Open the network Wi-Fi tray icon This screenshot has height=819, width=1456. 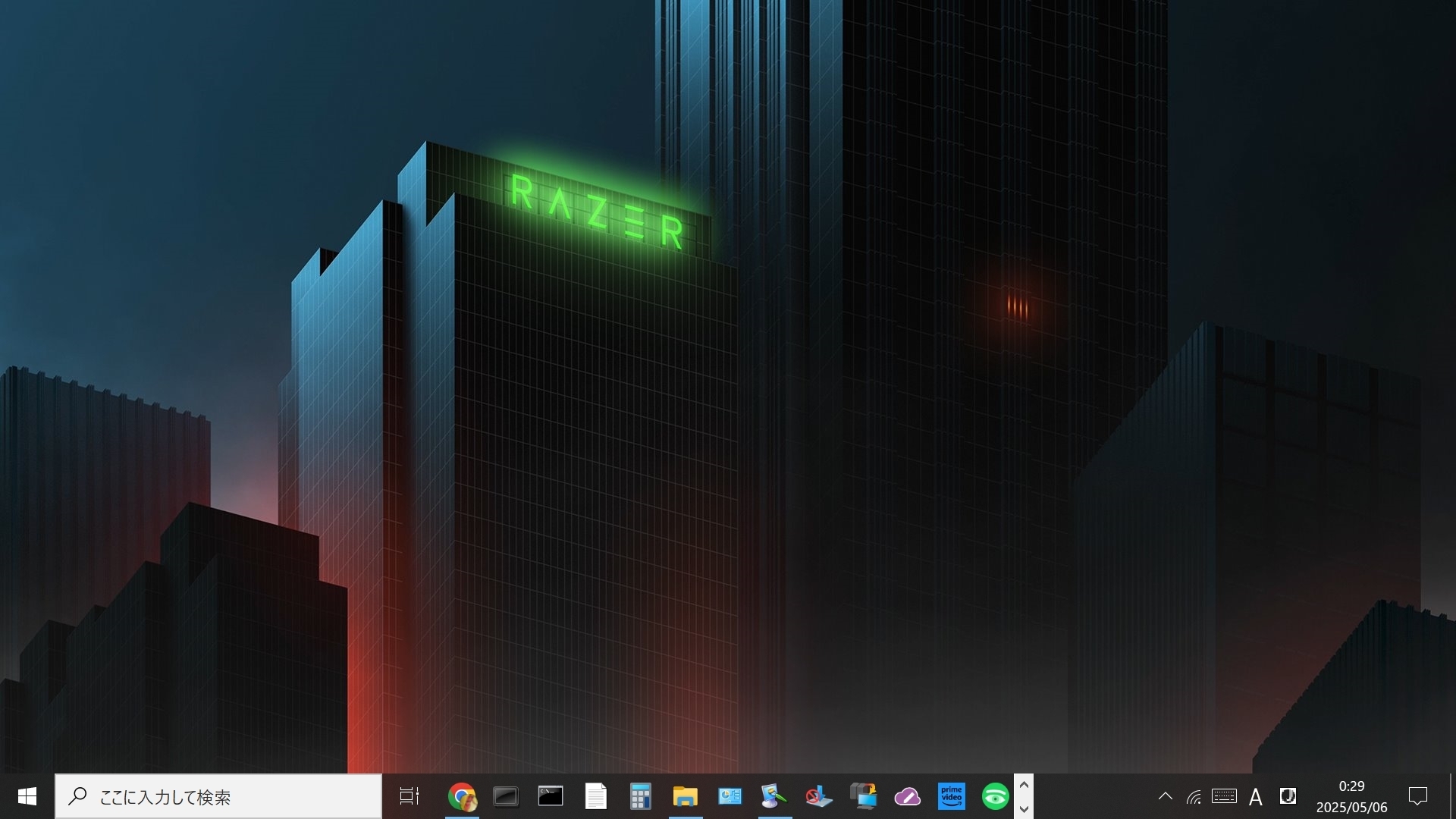coord(1194,796)
